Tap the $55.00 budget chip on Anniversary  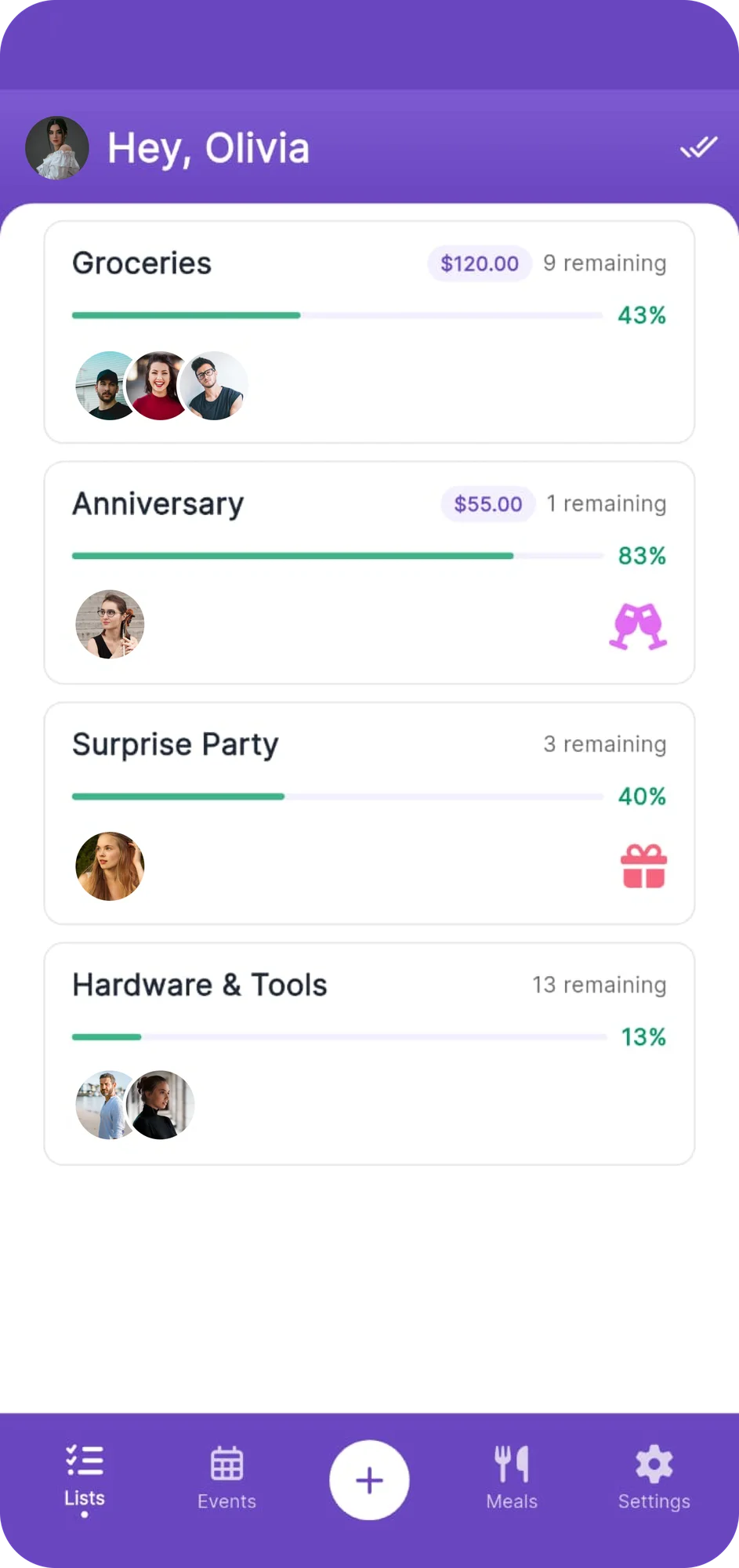(x=487, y=503)
